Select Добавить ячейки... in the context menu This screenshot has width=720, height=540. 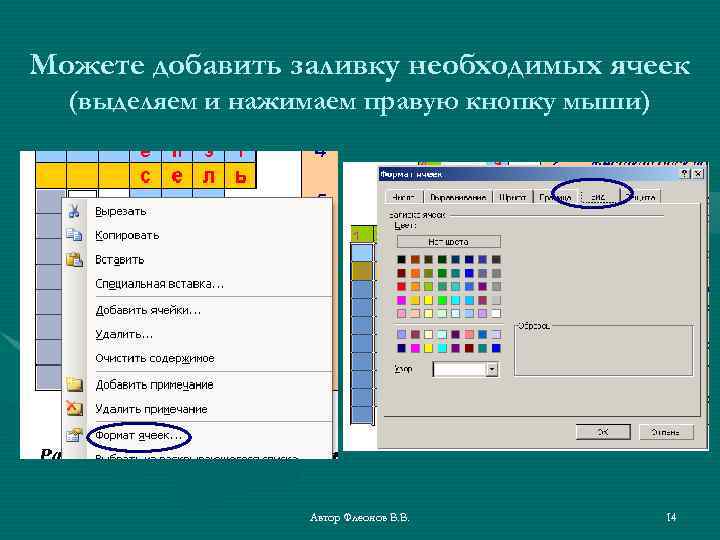pos(148,310)
